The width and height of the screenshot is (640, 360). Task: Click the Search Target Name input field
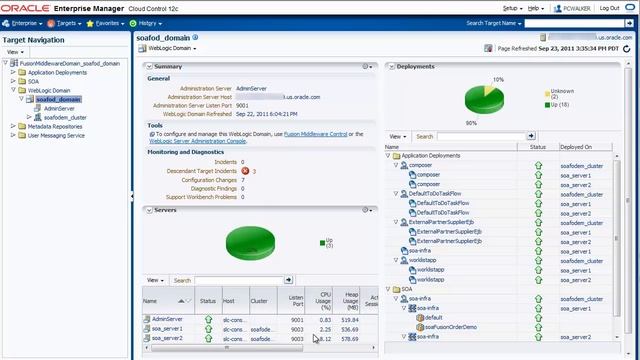pyautogui.click(x=574, y=24)
